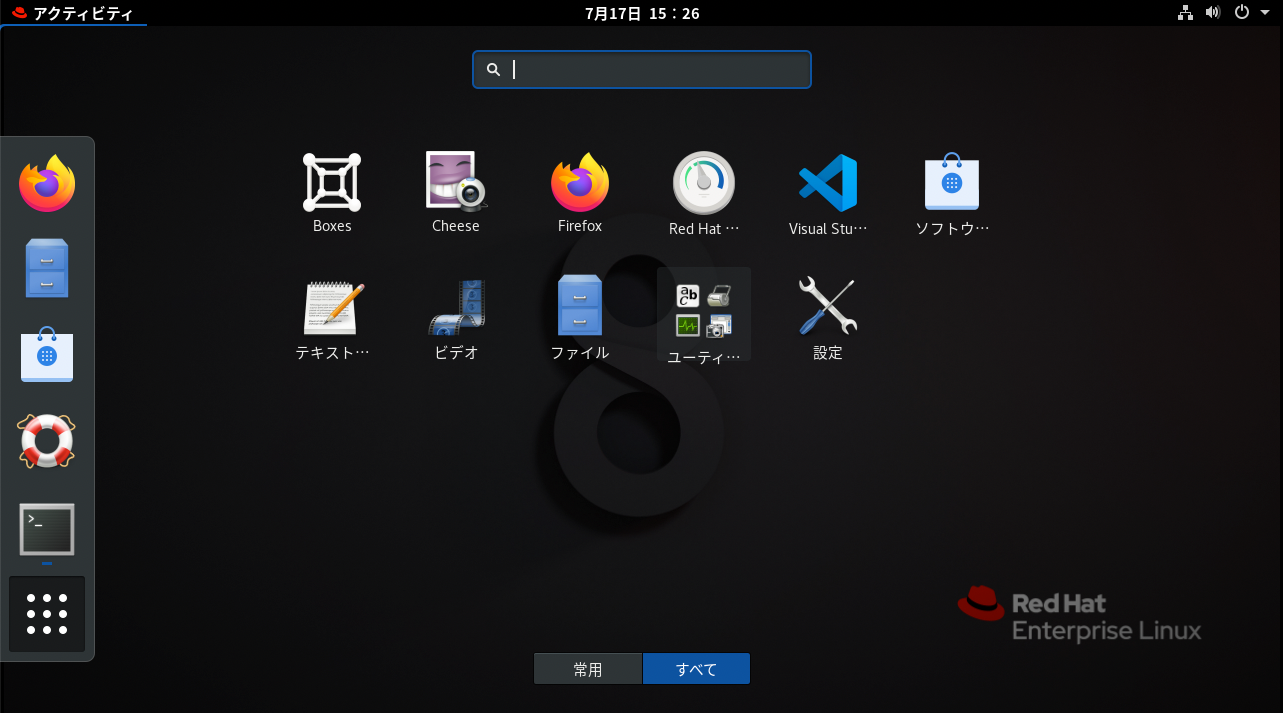
Task: Click the network status icon
Action: coord(1186,13)
